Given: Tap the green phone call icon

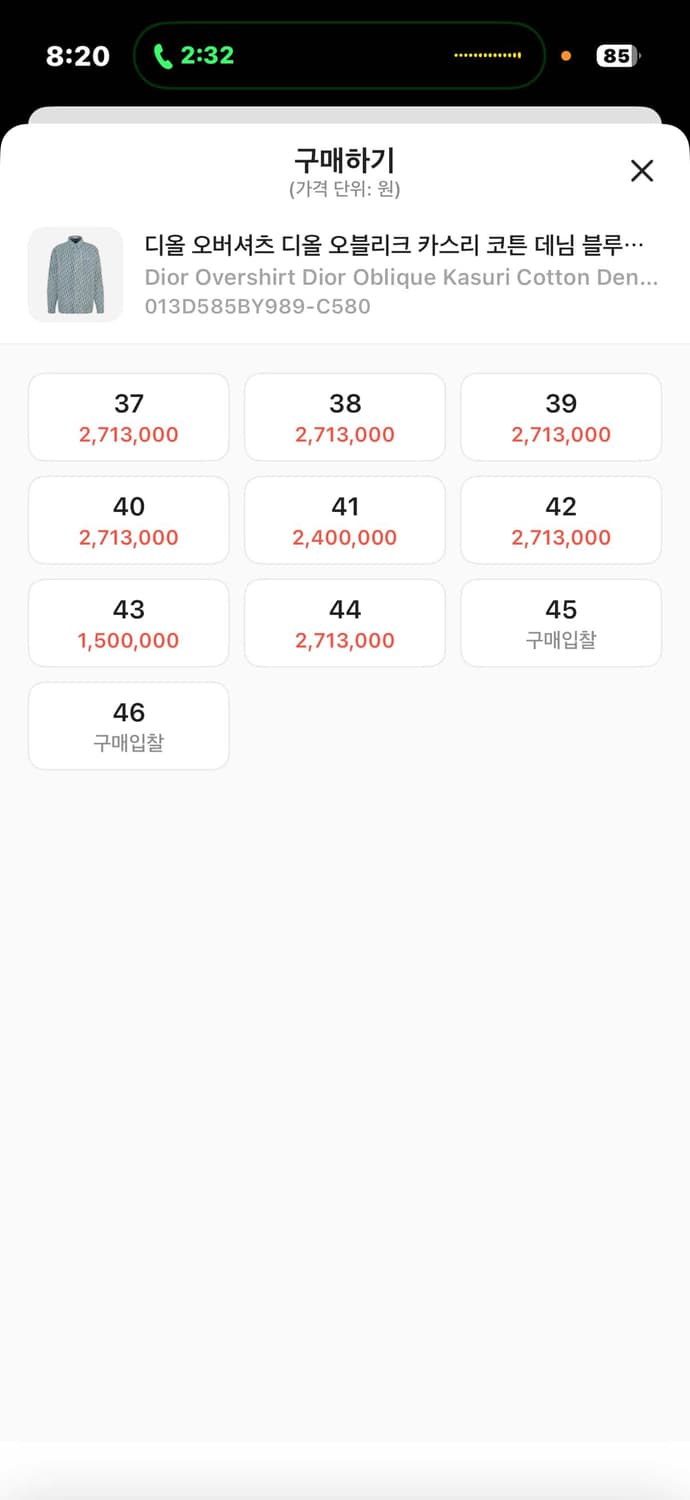Looking at the screenshot, I should 163,56.
